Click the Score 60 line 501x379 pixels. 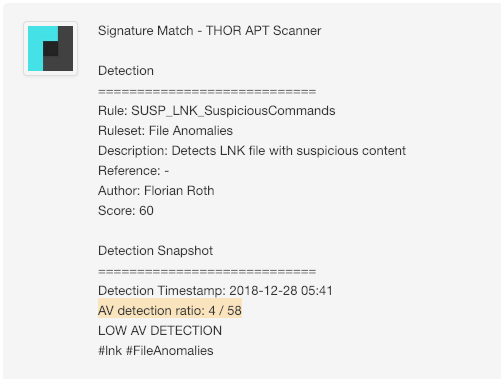126,211
